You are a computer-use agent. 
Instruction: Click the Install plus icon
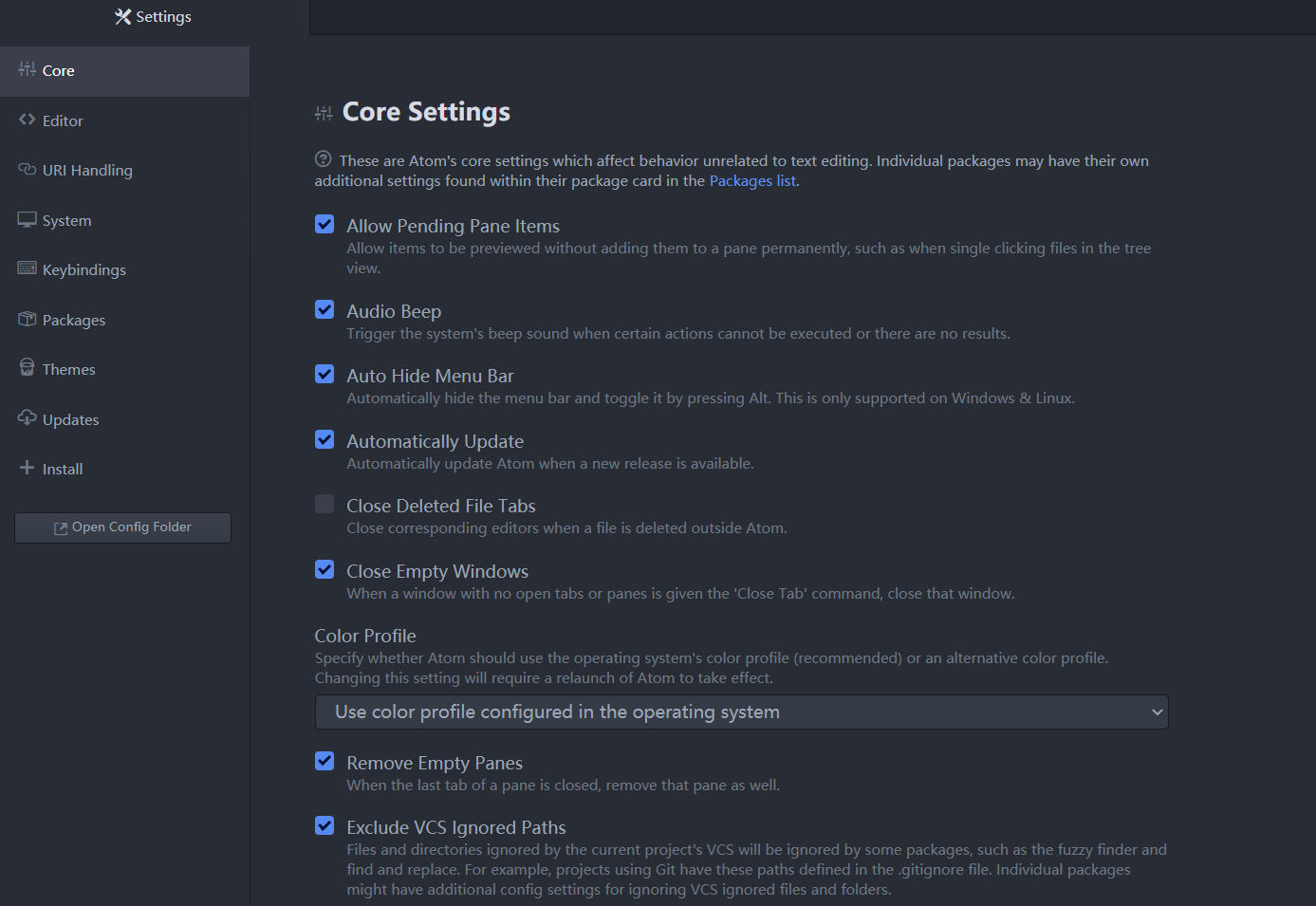coord(27,467)
